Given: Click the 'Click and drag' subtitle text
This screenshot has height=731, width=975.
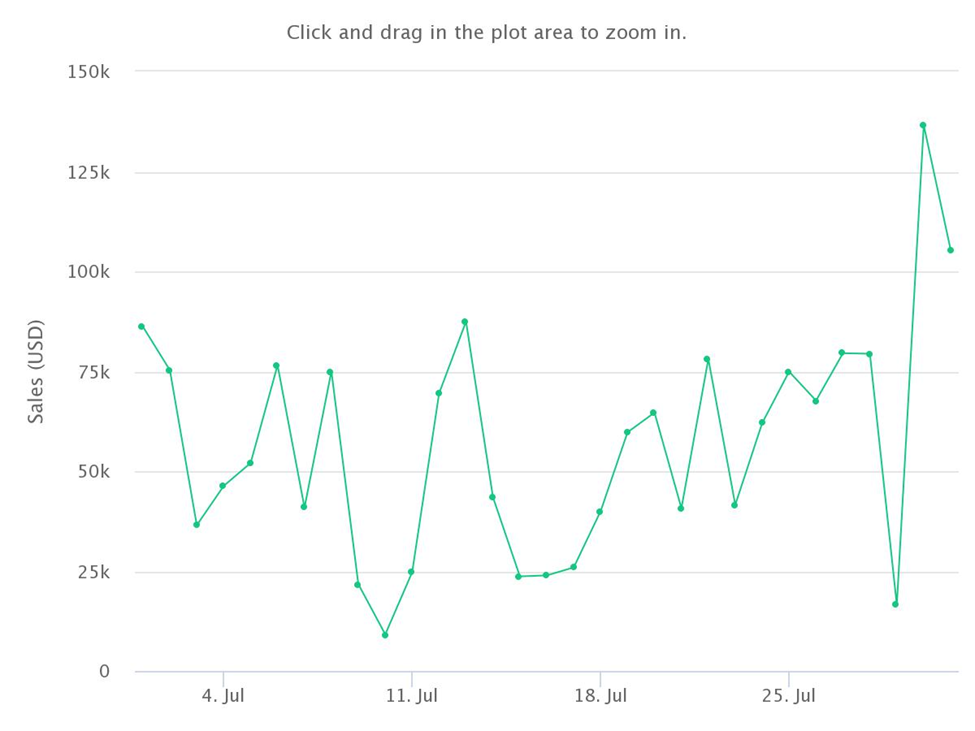Looking at the screenshot, I should click(x=486, y=32).
